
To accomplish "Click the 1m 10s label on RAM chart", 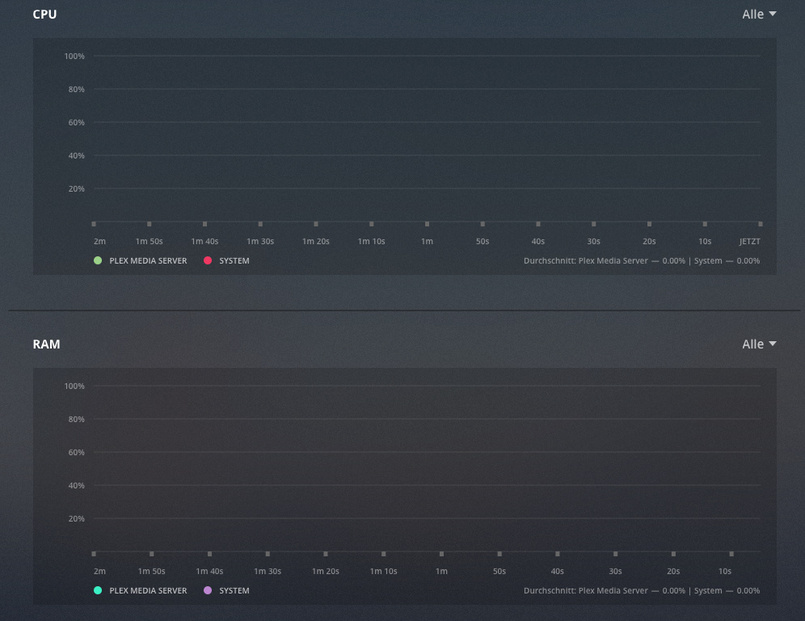I will (x=384, y=571).
